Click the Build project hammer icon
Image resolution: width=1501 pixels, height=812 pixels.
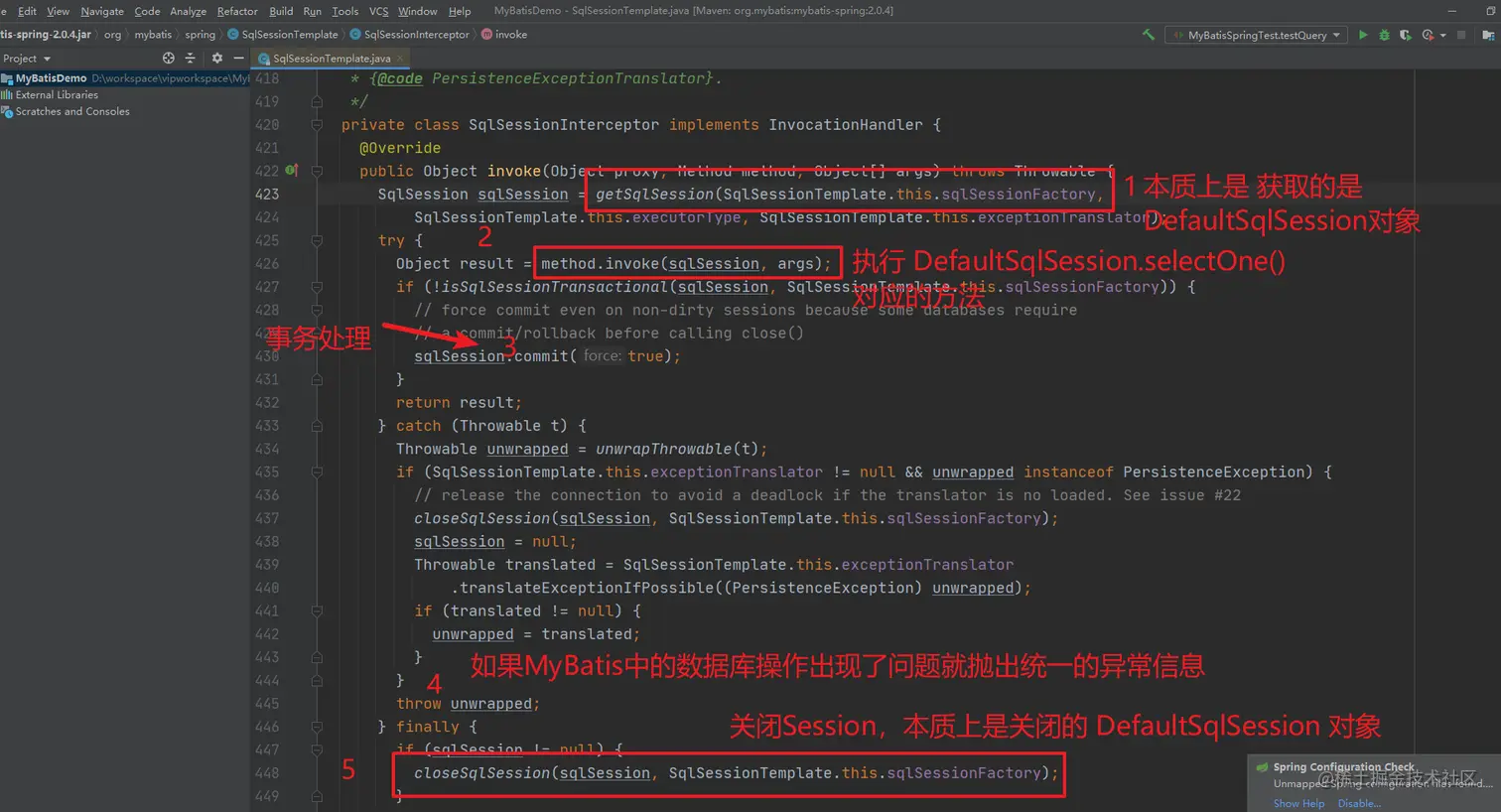coord(1149,35)
